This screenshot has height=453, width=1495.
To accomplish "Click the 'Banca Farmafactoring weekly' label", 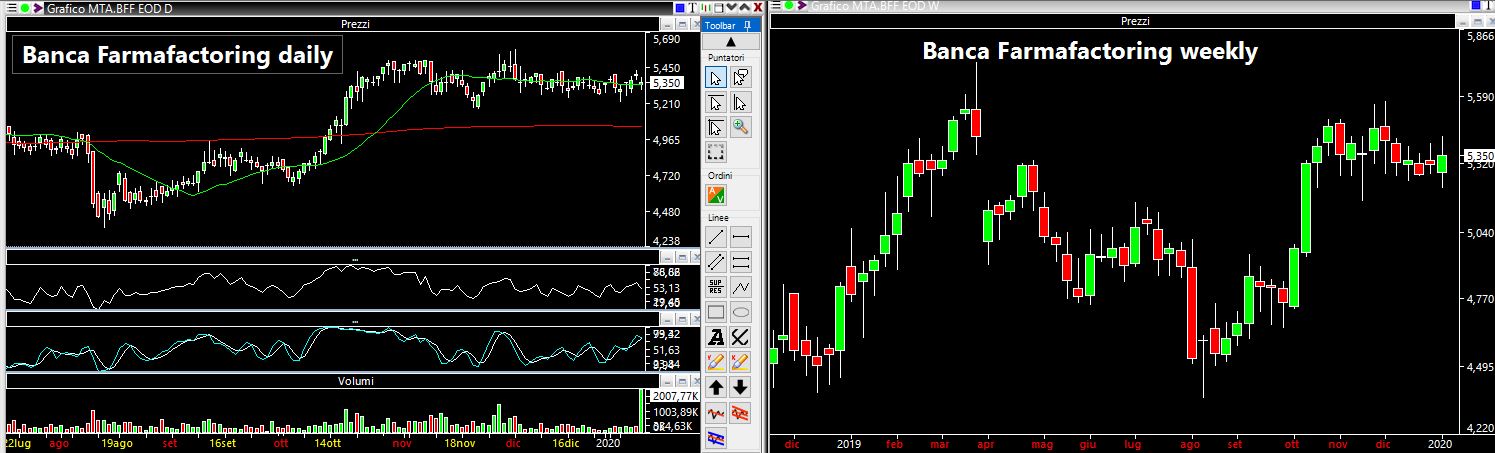I will click(1089, 50).
